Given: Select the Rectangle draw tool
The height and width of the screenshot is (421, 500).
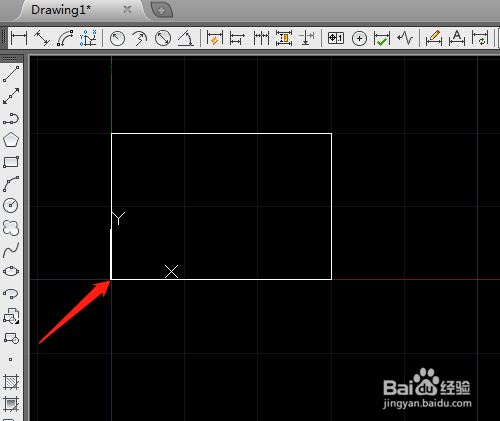Looking at the screenshot, I should [11, 162].
